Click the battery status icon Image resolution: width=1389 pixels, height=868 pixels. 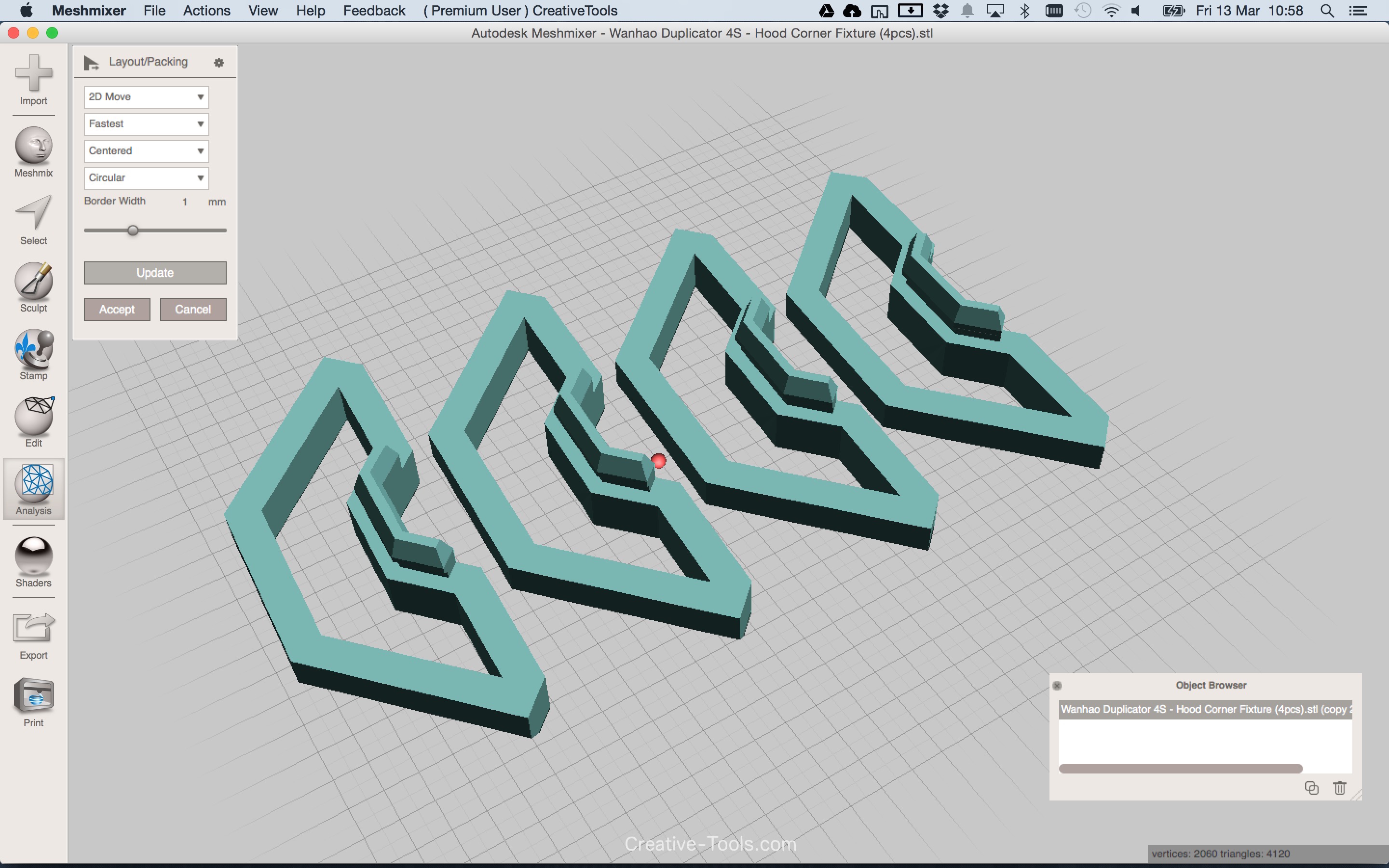(x=1174, y=10)
